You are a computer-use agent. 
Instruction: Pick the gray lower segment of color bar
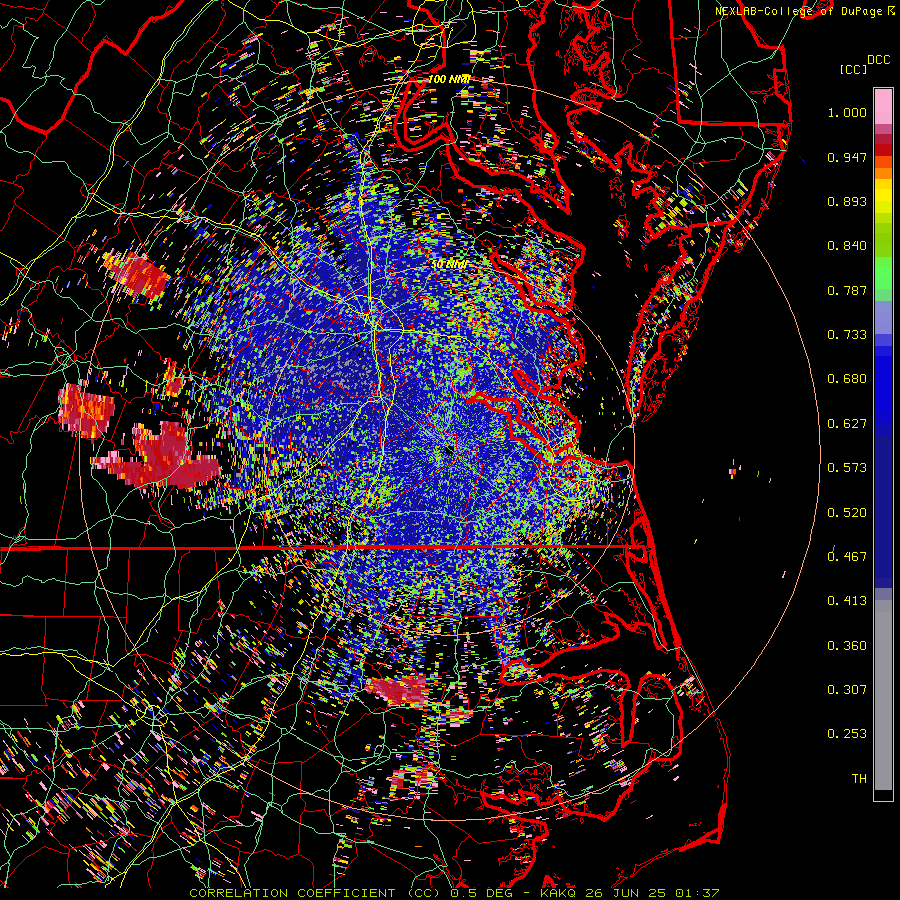[883, 695]
